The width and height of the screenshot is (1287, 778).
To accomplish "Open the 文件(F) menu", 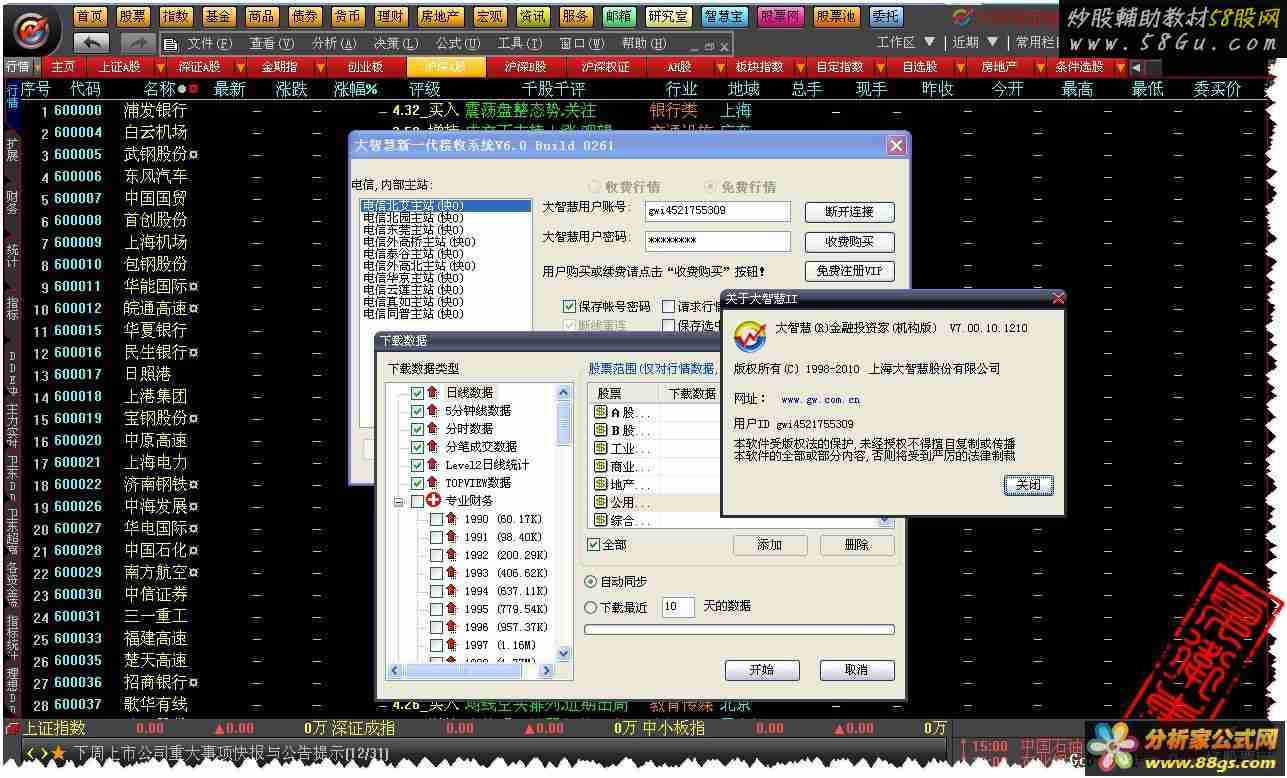I will [209, 44].
